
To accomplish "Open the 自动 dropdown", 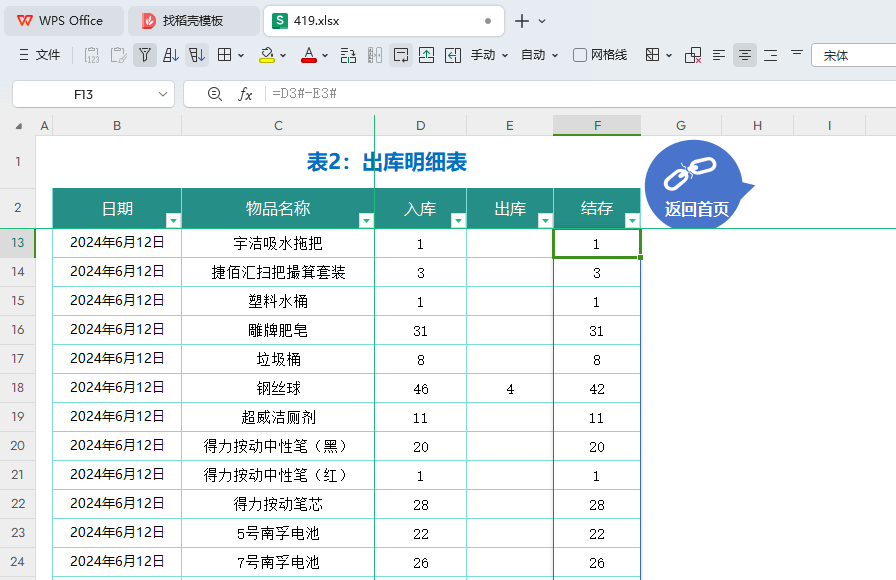I will [539, 55].
